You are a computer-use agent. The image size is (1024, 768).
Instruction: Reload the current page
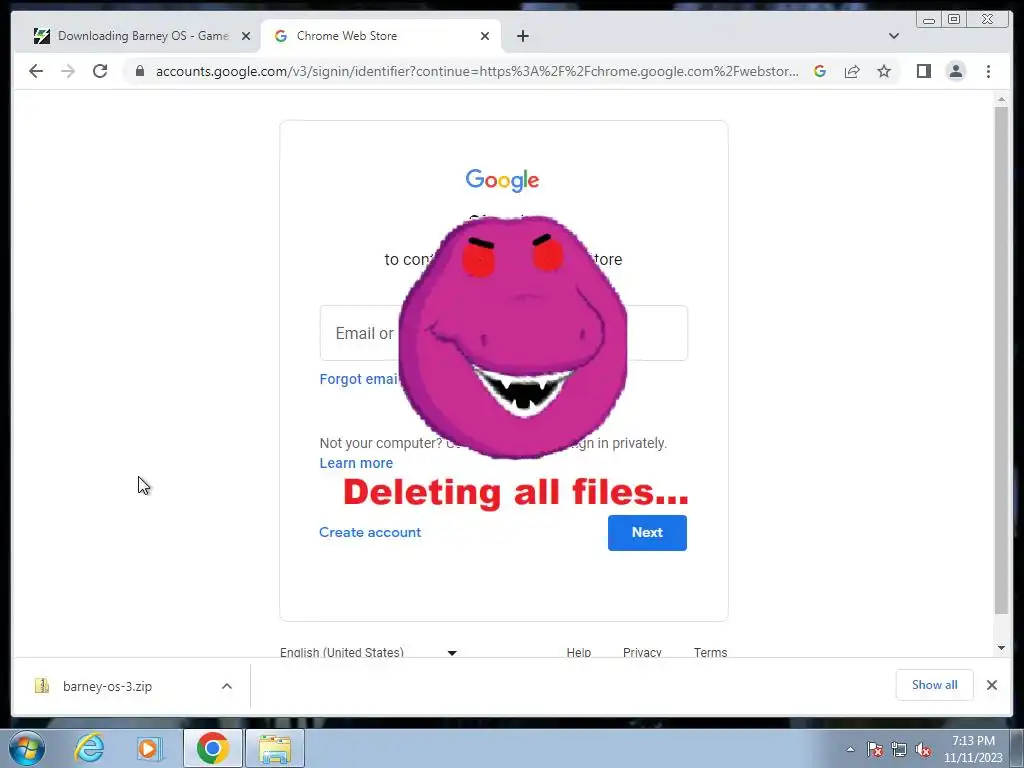(x=100, y=71)
